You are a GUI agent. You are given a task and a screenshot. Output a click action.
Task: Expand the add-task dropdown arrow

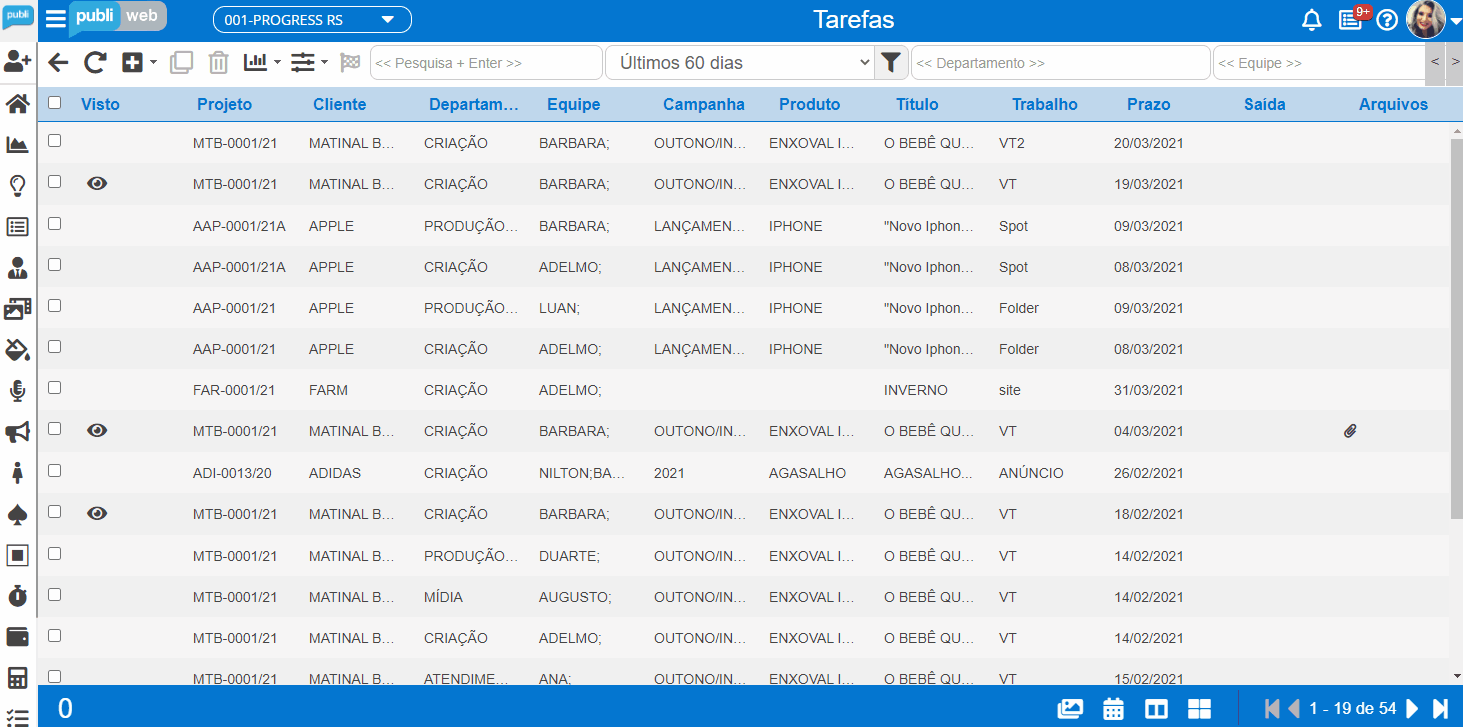(x=153, y=62)
